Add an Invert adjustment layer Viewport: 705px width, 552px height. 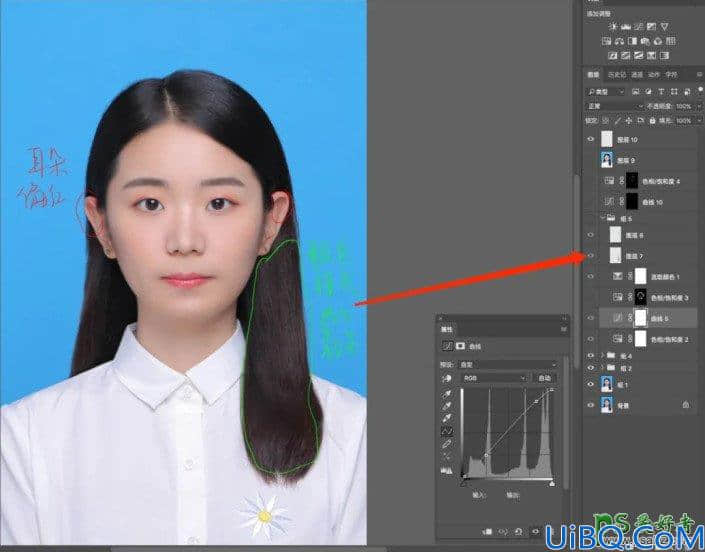click(x=613, y=56)
